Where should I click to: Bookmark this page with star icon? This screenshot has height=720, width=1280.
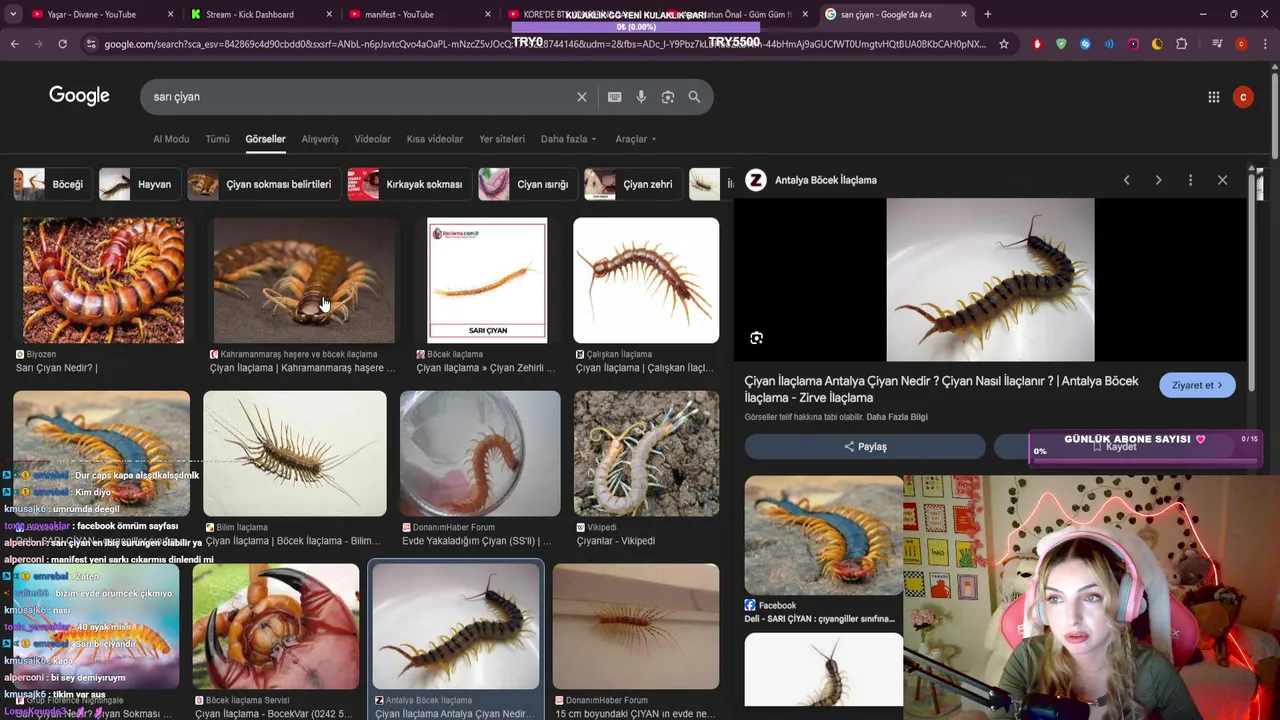coord(1004,44)
